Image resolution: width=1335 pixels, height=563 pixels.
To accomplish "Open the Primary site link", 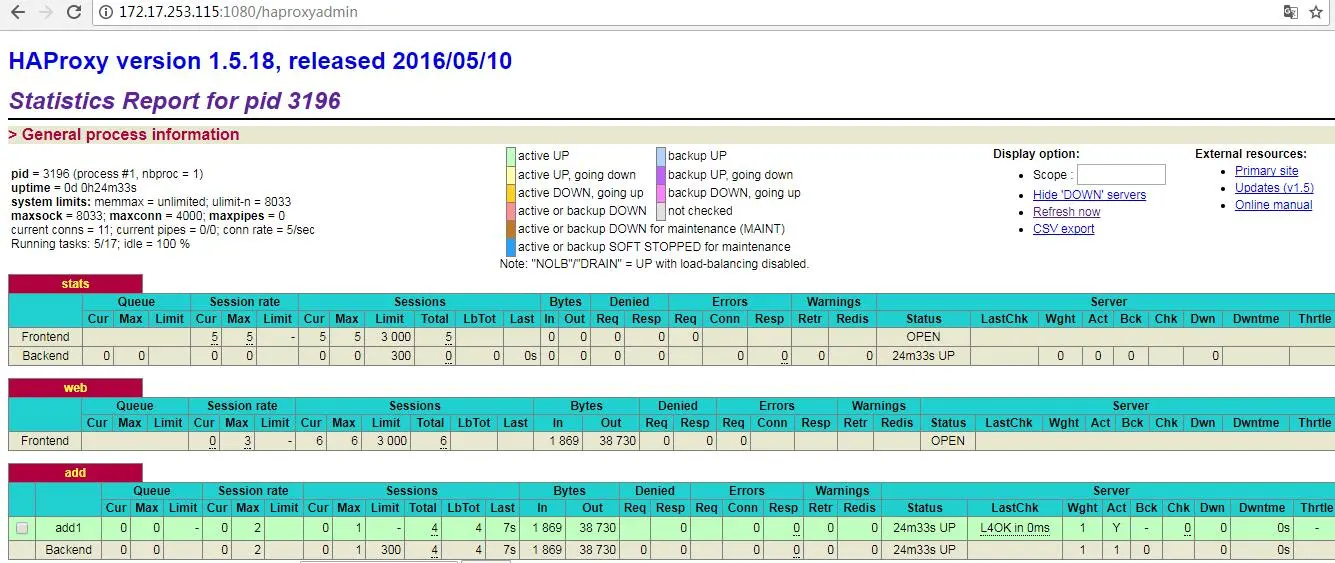I will [x=1266, y=171].
